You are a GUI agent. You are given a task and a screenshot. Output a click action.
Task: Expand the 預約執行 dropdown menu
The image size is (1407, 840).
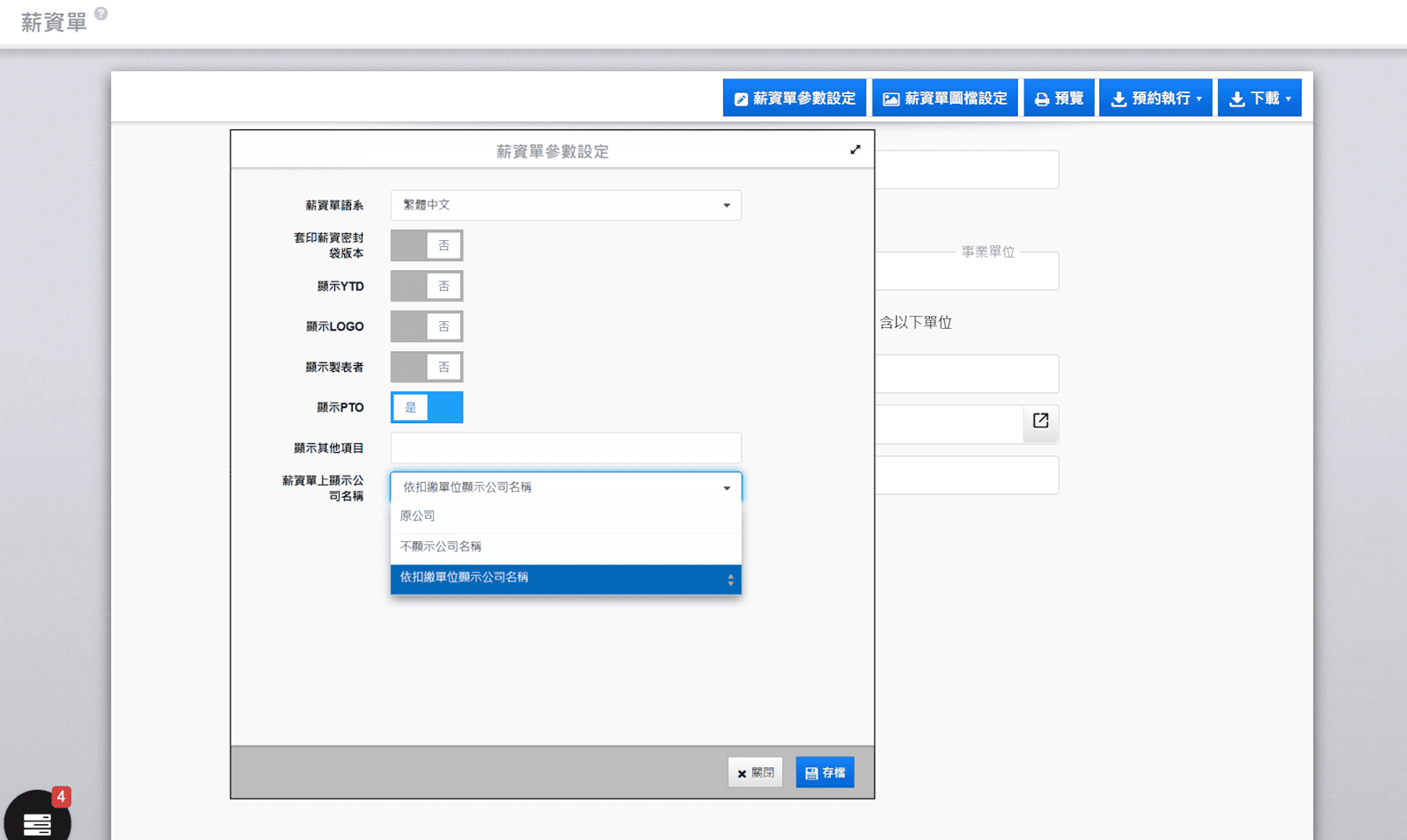pyautogui.click(x=1155, y=99)
